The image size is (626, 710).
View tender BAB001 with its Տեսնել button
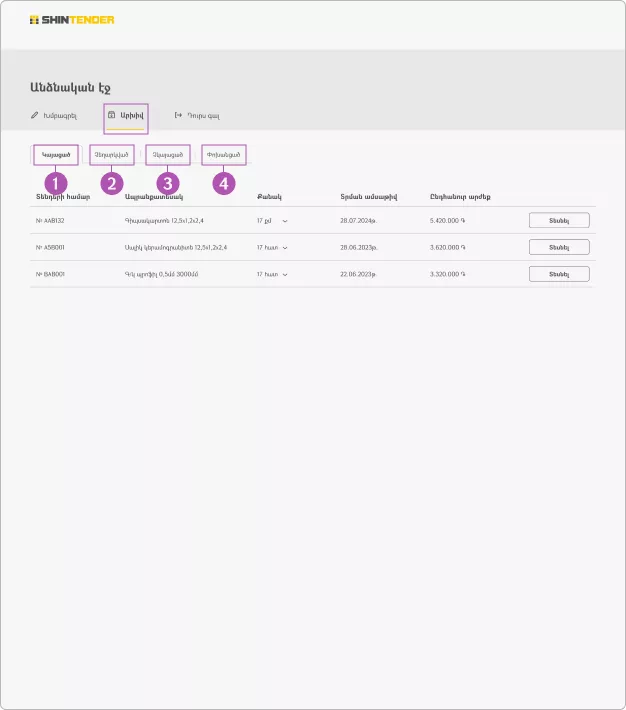[x=559, y=274]
